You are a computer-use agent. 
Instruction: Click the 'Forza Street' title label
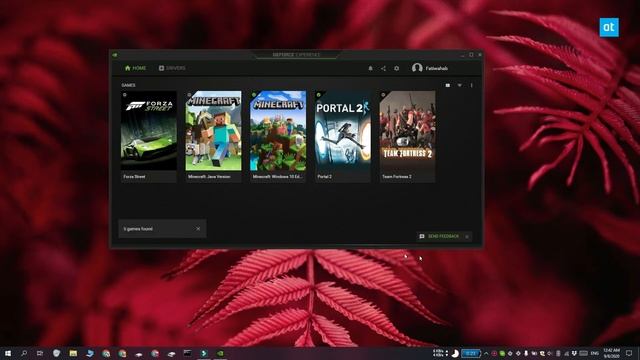[x=134, y=177]
